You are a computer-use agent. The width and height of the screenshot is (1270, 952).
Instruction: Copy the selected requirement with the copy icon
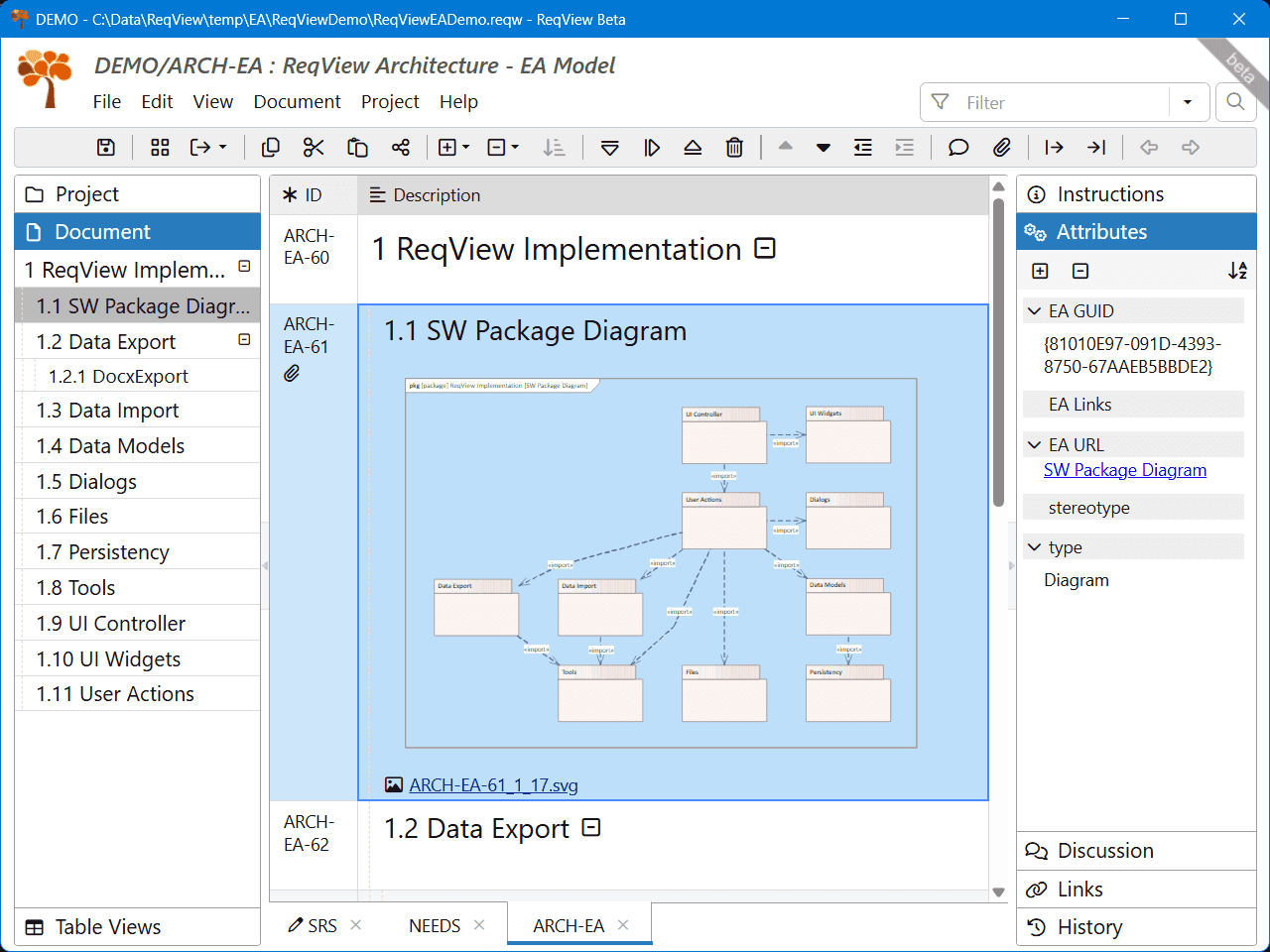tap(270, 147)
